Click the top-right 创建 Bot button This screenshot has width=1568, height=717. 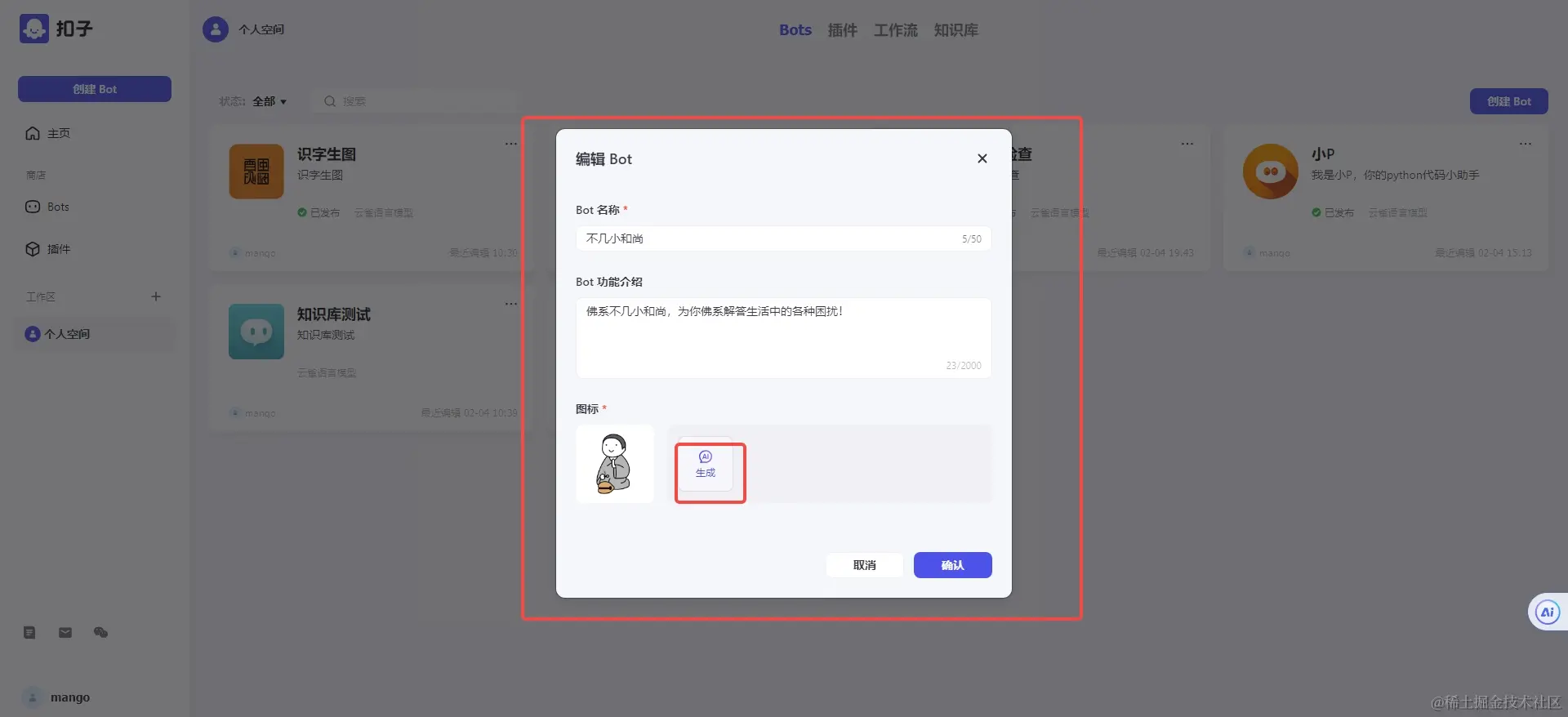coord(1508,101)
